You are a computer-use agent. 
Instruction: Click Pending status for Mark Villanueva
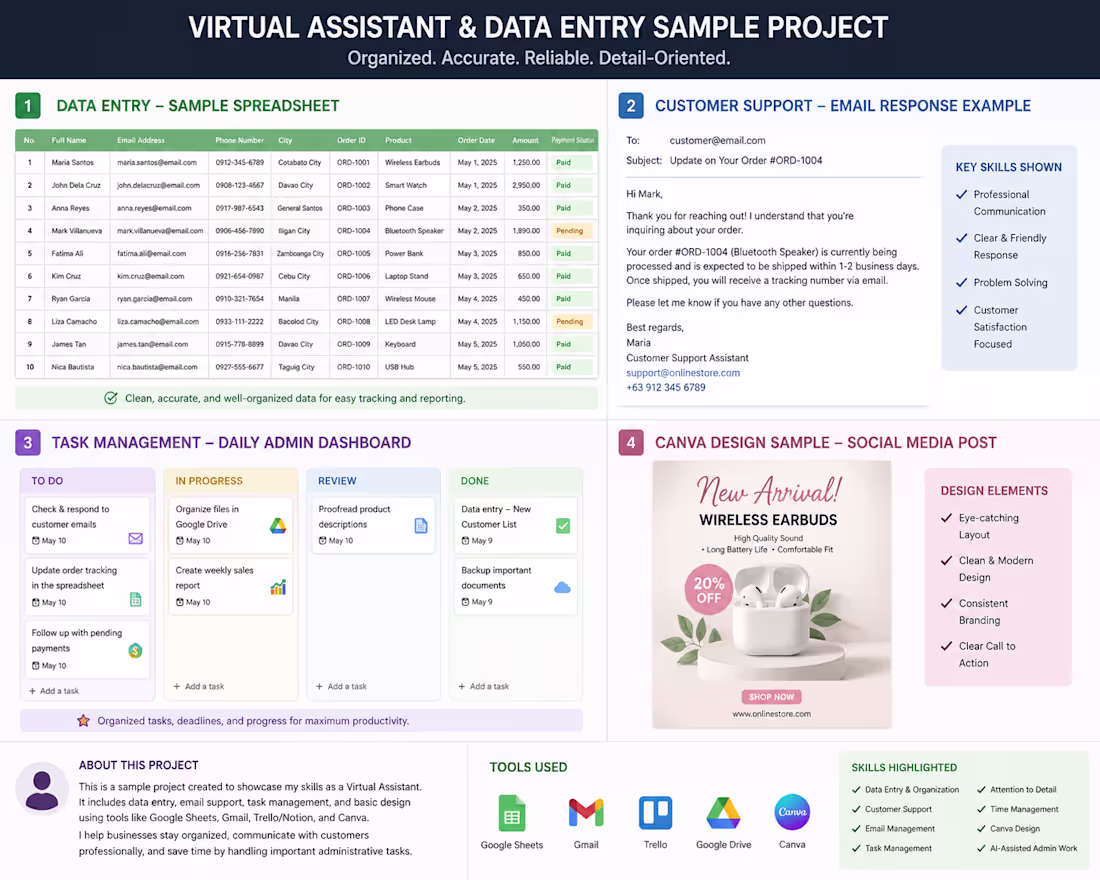pos(571,231)
